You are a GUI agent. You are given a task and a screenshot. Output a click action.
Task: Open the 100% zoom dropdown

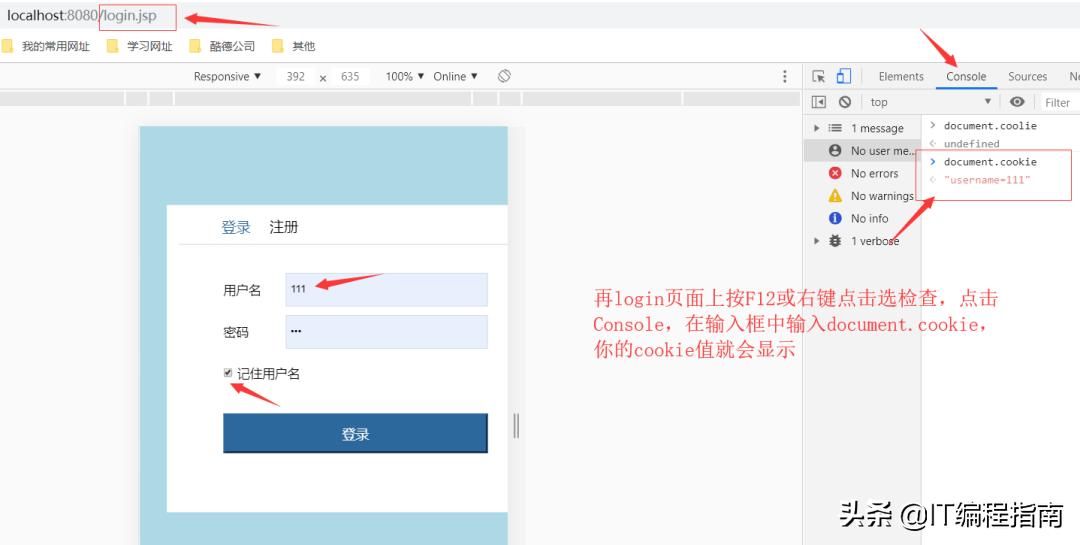click(405, 76)
